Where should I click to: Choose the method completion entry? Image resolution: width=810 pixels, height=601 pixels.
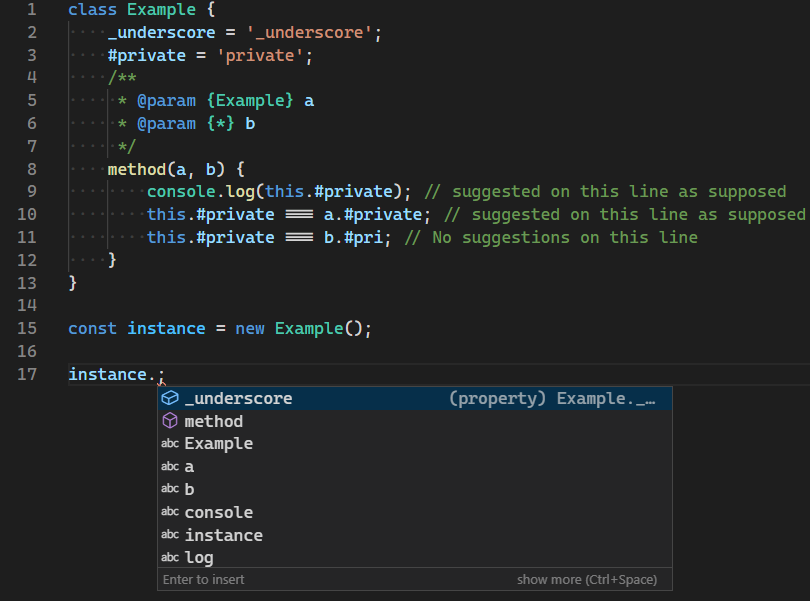[213, 421]
